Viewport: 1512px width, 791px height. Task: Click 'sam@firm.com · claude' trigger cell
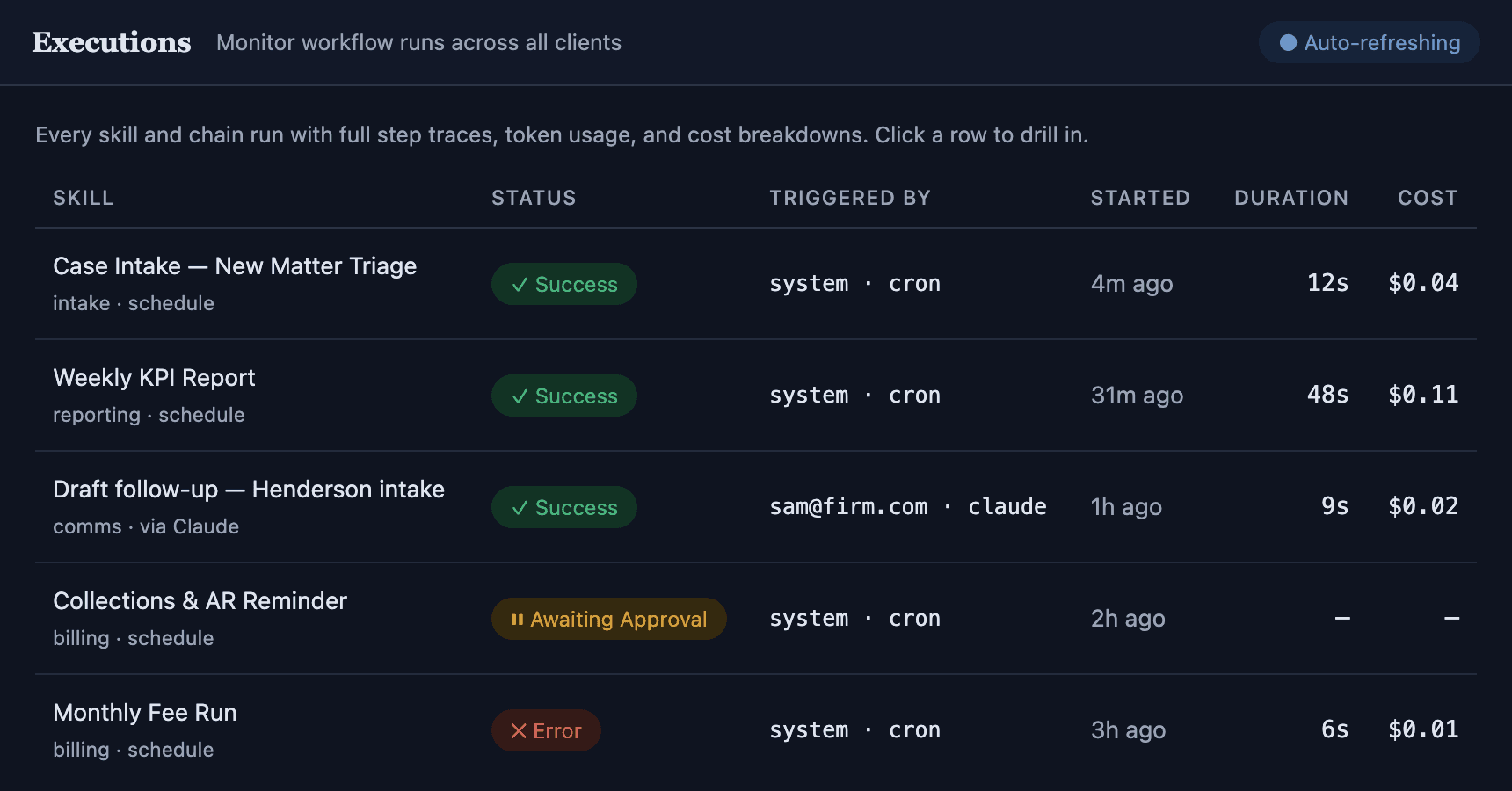point(908,507)
